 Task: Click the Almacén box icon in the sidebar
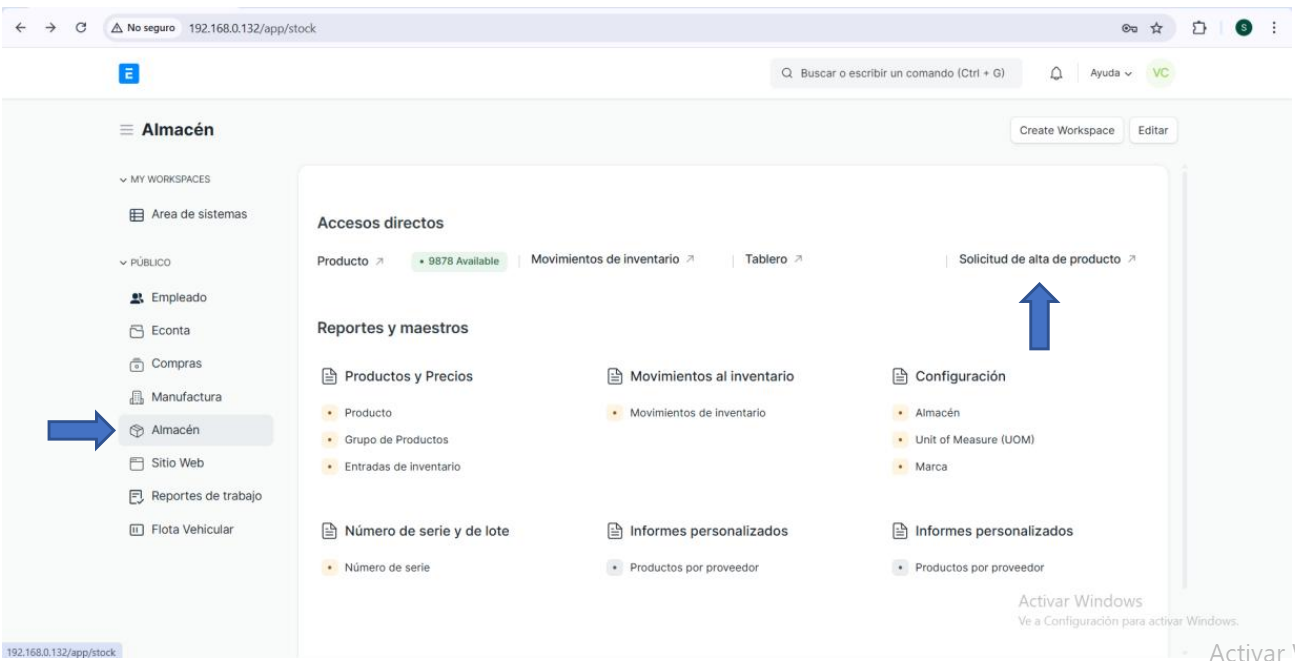[137, 430]
